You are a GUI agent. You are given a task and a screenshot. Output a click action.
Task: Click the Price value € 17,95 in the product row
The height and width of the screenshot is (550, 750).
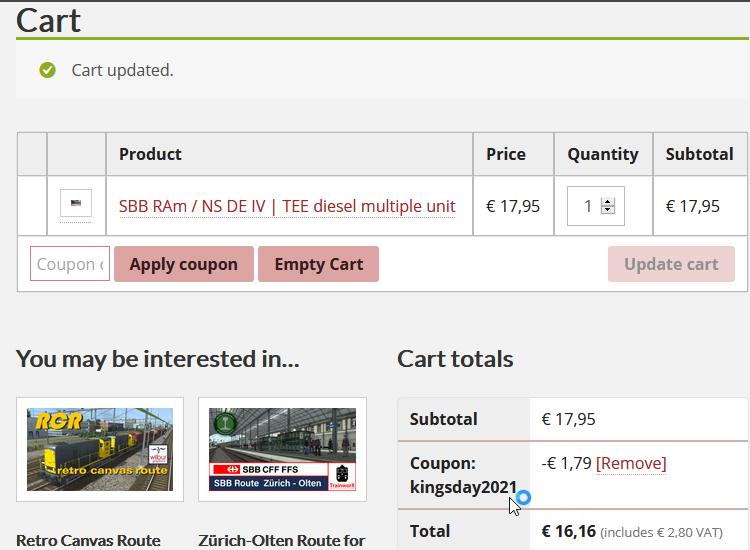coord(513,206)
